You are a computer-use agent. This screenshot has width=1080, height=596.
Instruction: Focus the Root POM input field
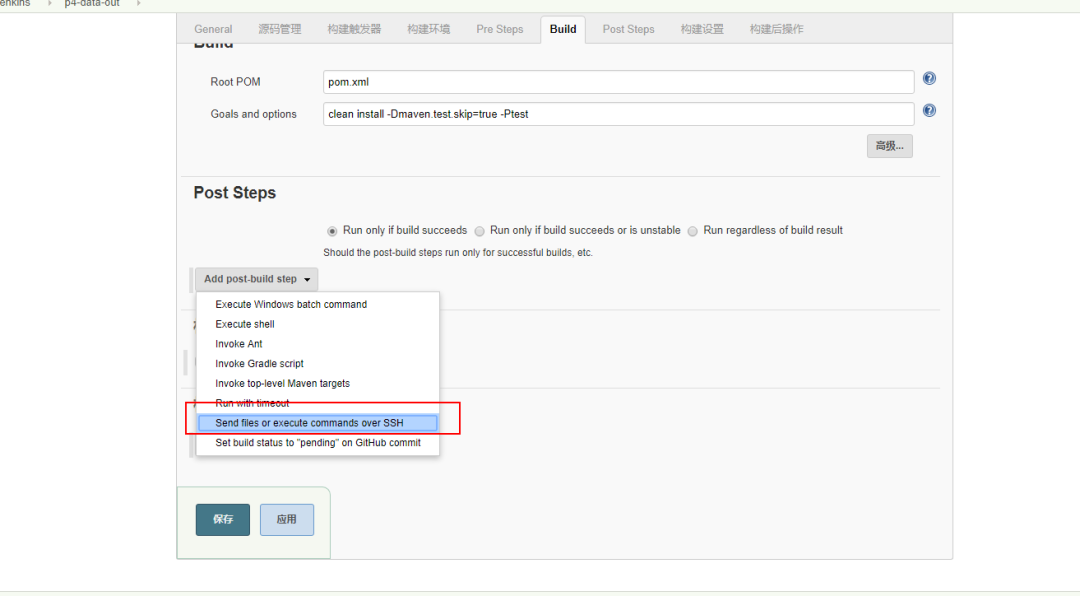pyautogui.click(x=619, y=82)
